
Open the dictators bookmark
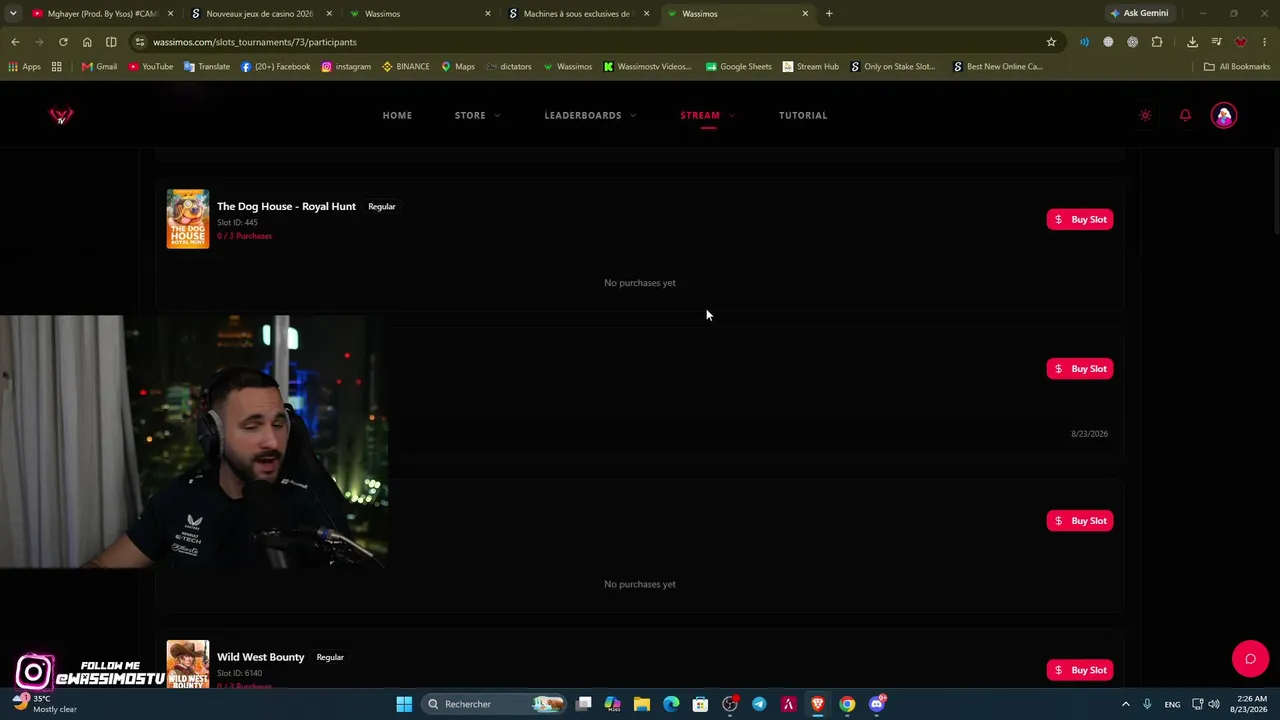(509, 67)
